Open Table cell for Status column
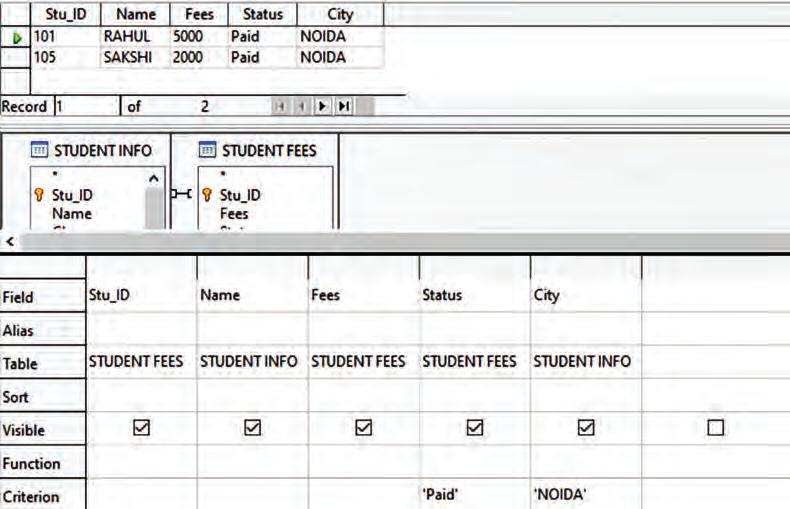790x509 pixels. pos(475,362)
